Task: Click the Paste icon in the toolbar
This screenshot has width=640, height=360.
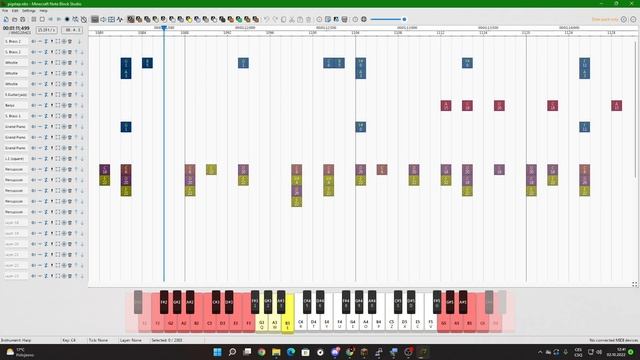Action: coord(300,19)
